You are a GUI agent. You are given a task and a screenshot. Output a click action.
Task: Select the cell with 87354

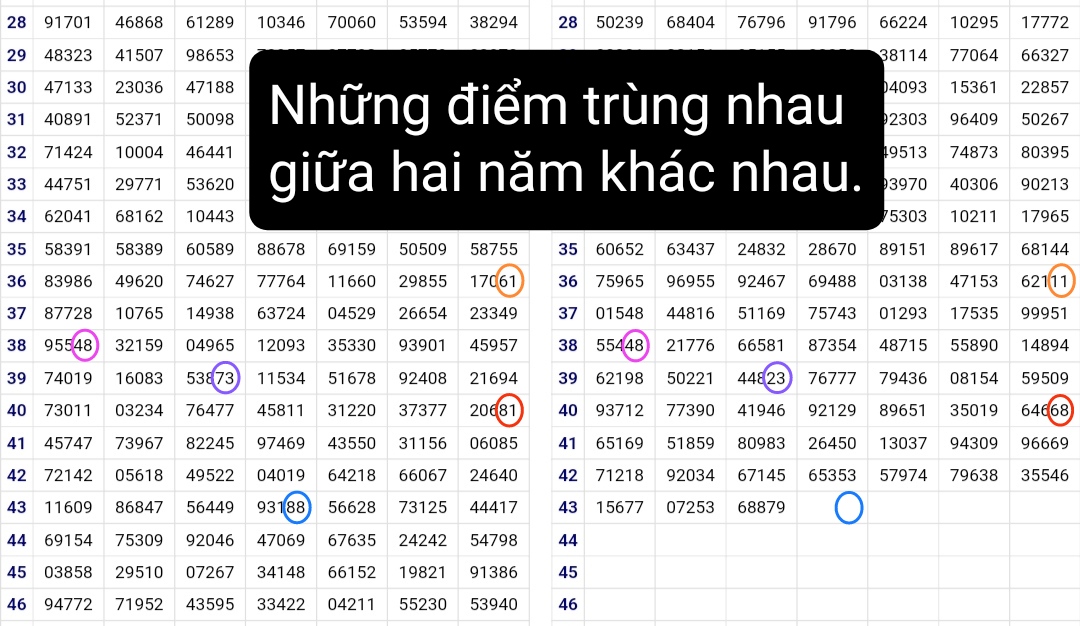pos(832,345)
